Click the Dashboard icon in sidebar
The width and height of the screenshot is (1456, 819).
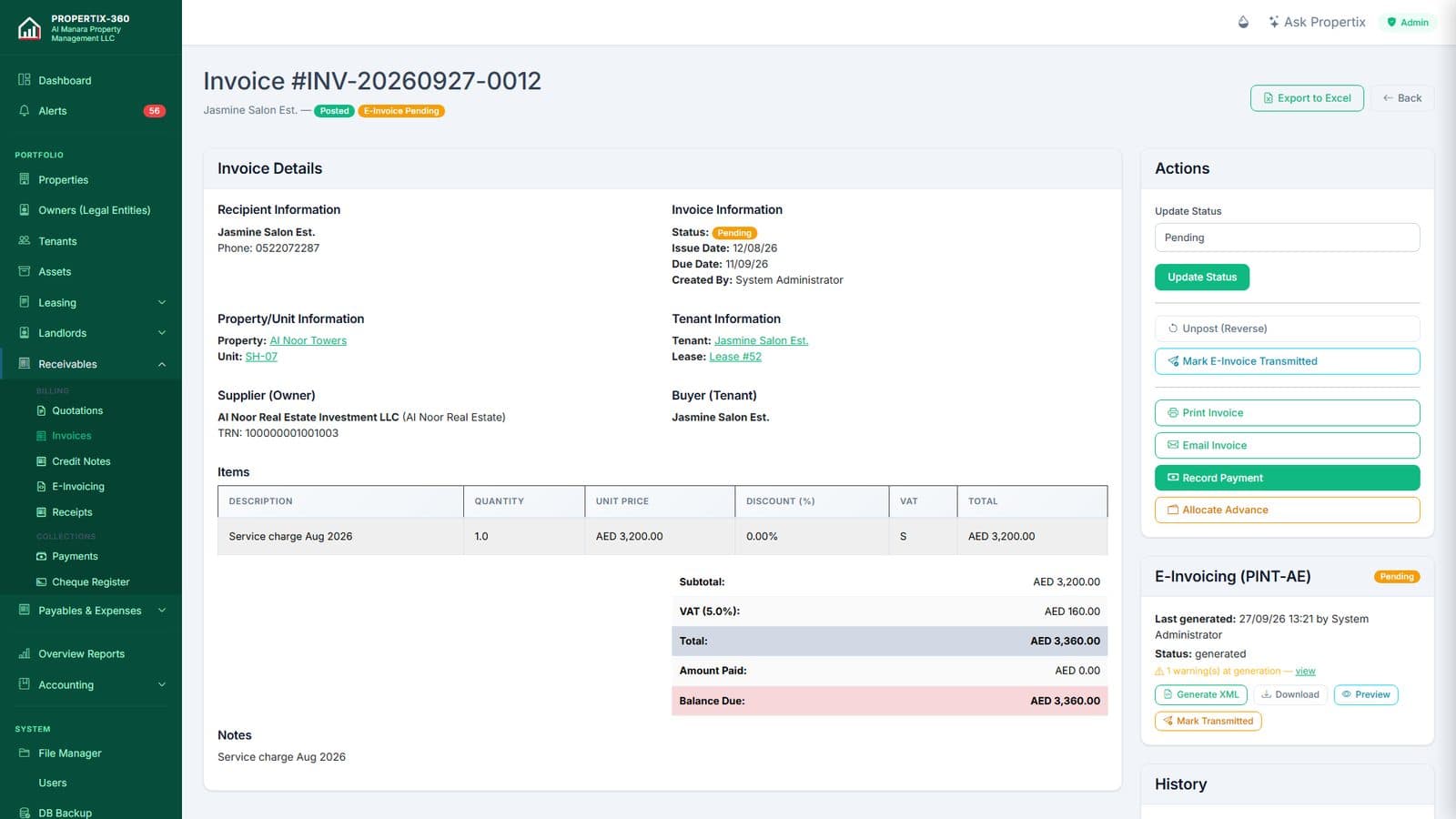coord(25,80)
